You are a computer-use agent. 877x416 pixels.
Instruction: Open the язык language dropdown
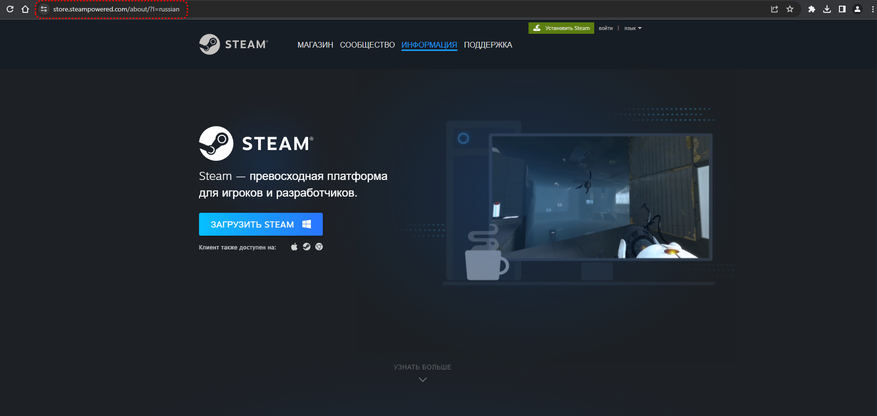pos(633,28)
